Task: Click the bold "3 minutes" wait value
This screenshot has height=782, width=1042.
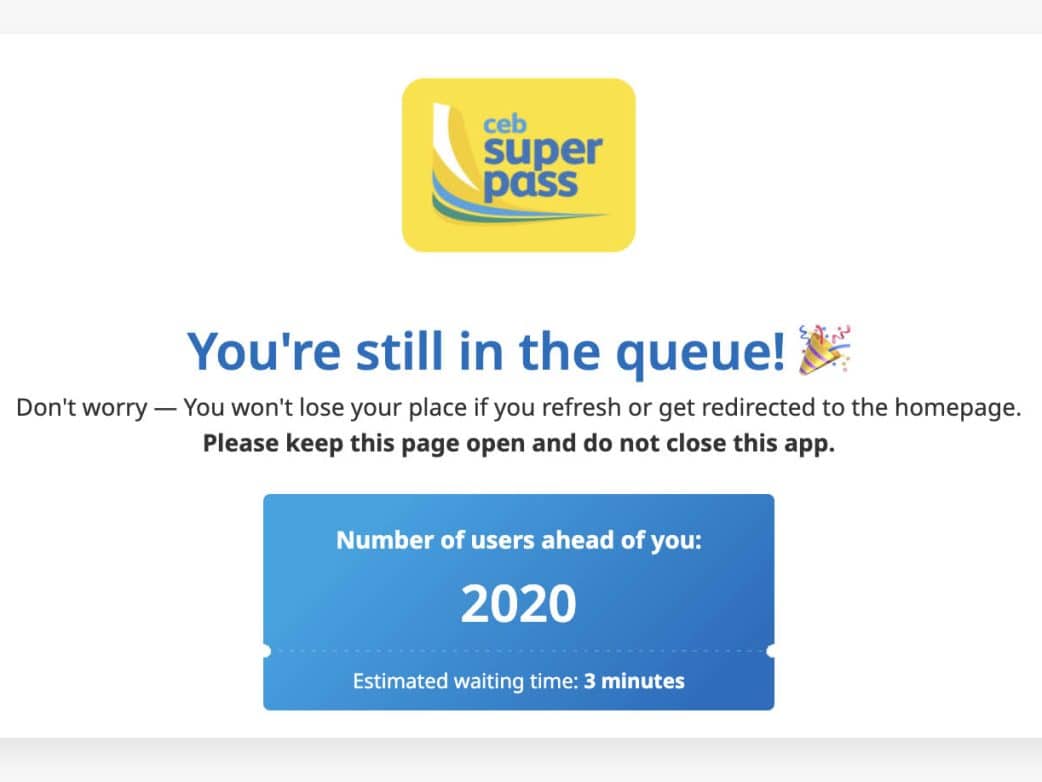Action: tap(635, 682)
